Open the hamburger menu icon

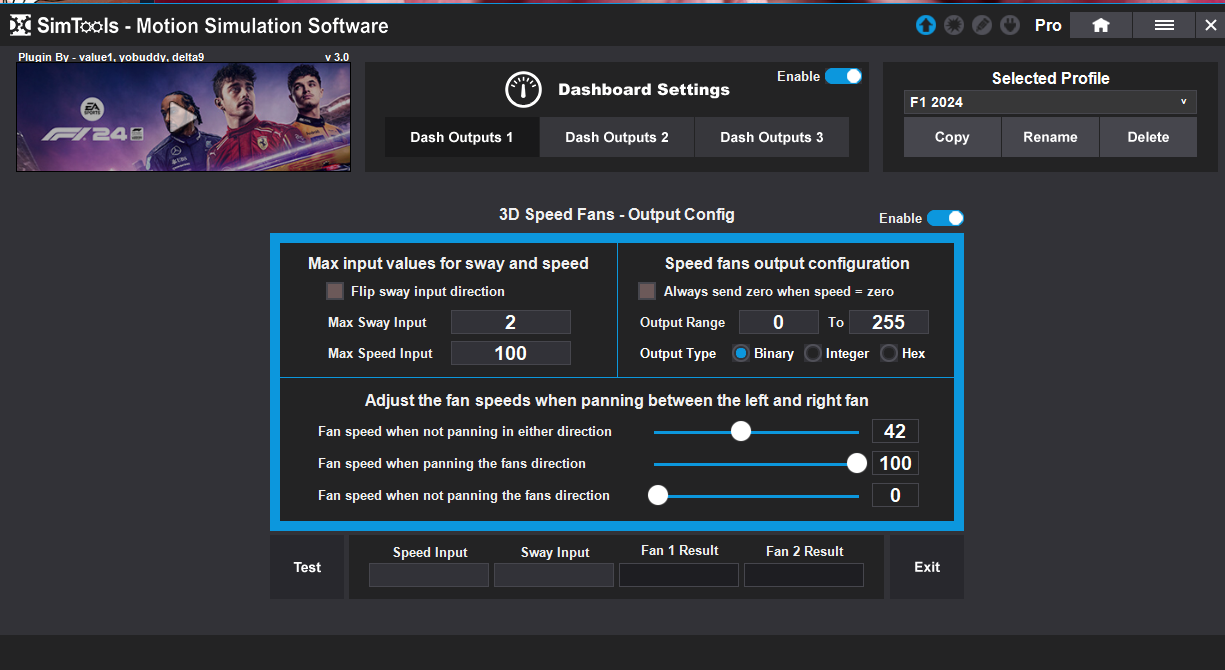coord(1164,25)
